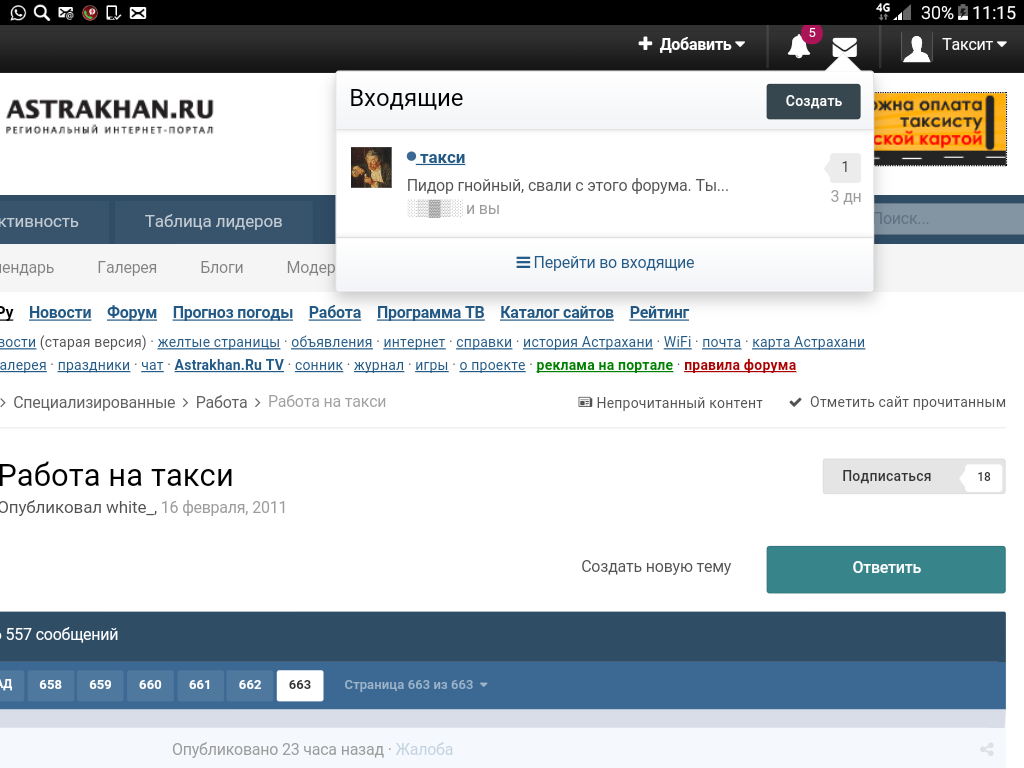The image size is (1024, 768).
Task: Click the праздники link
Action: (x=93, y=365)
